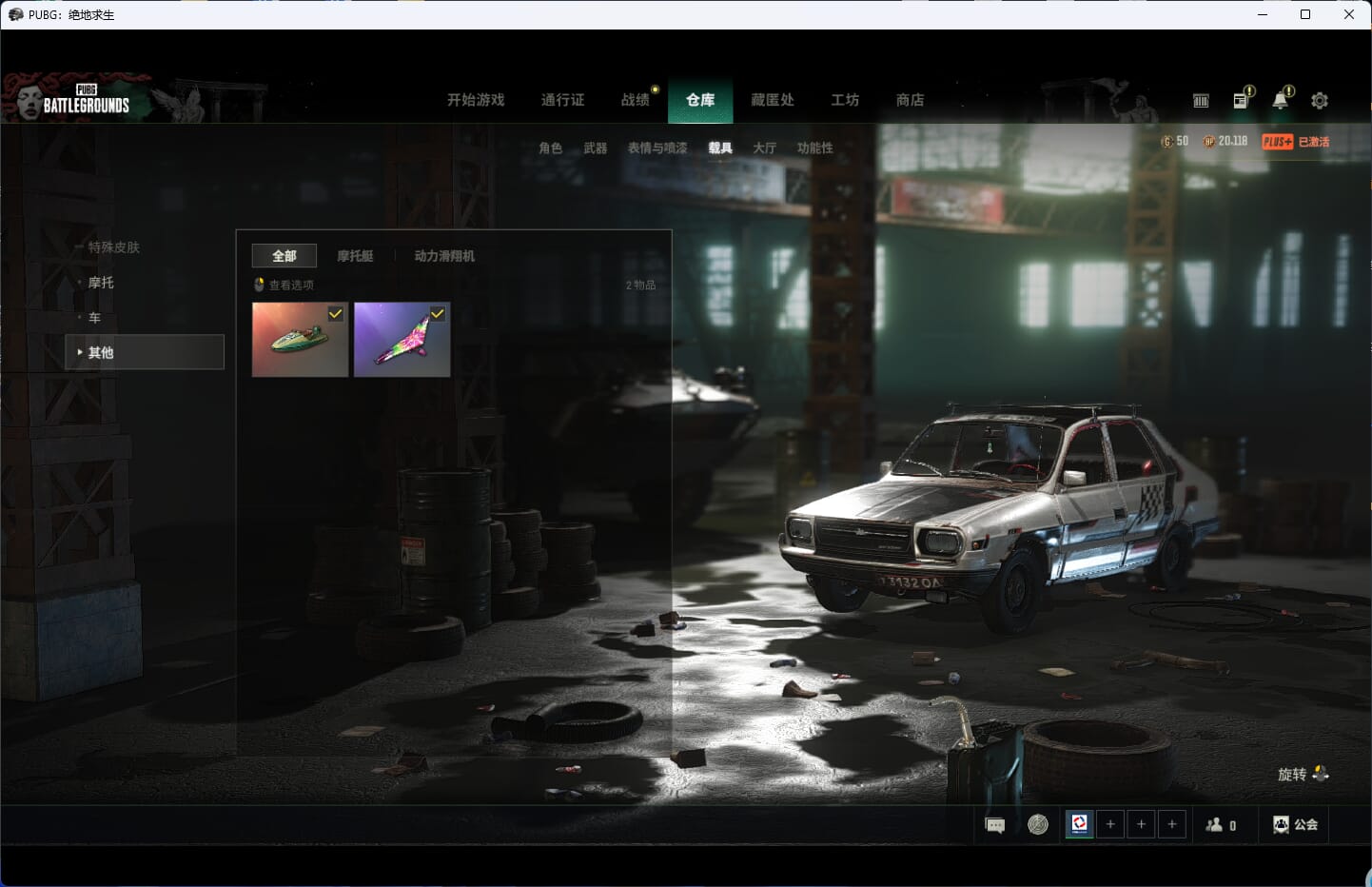1372x887 pixels.
Task: Switch to the 武器 sub-tab
Action: coord(596,148)
